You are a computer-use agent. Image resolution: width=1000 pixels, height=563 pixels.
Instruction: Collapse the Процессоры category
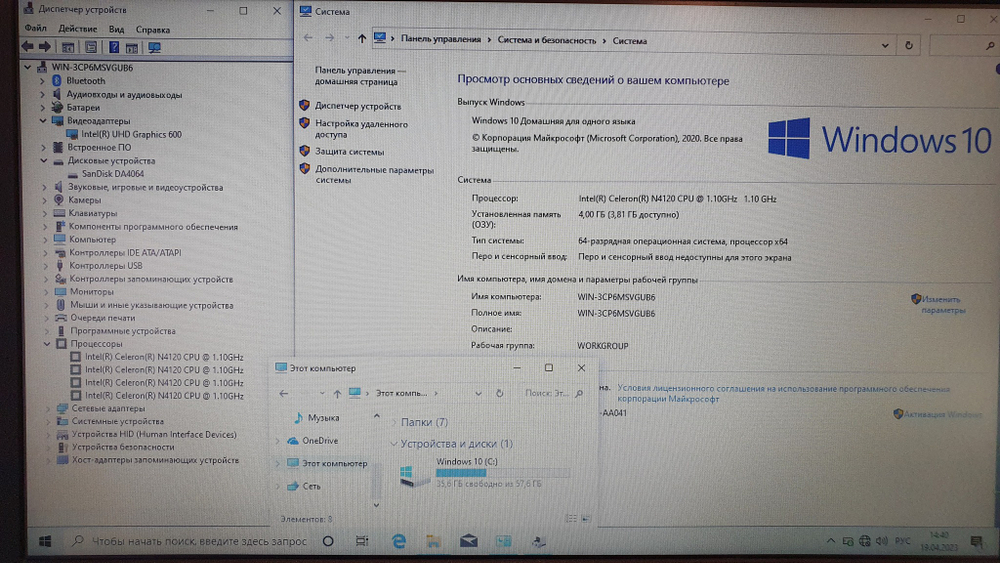(x=47, y=344)
